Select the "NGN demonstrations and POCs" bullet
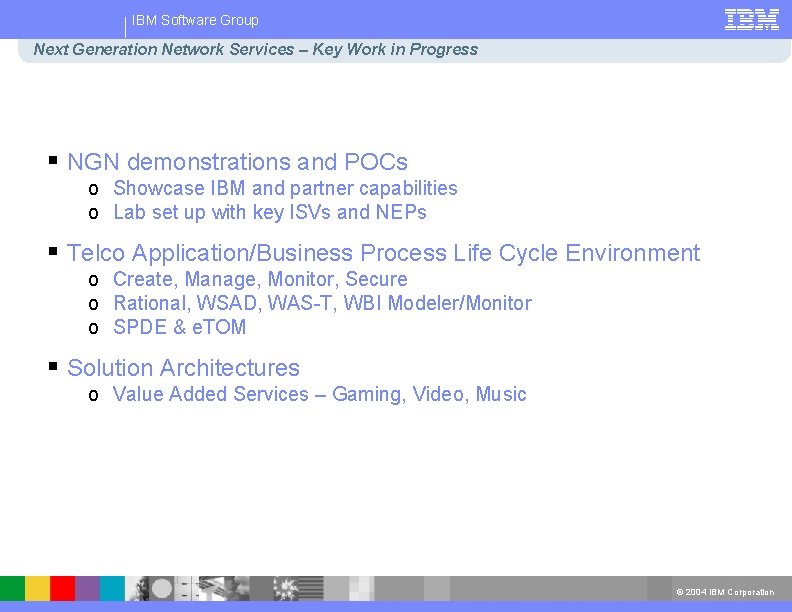Image resolution: width=792 pixels, height=612 pixels. [x=237, y=162]
